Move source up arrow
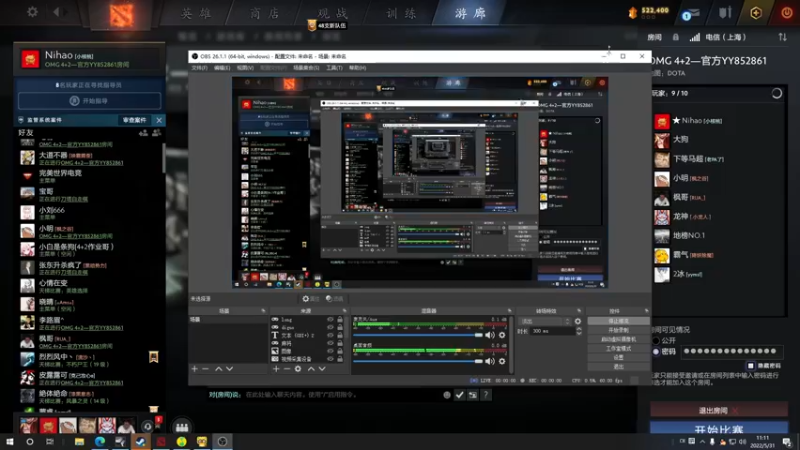800x450 pixels. click(x=311, y=369)
